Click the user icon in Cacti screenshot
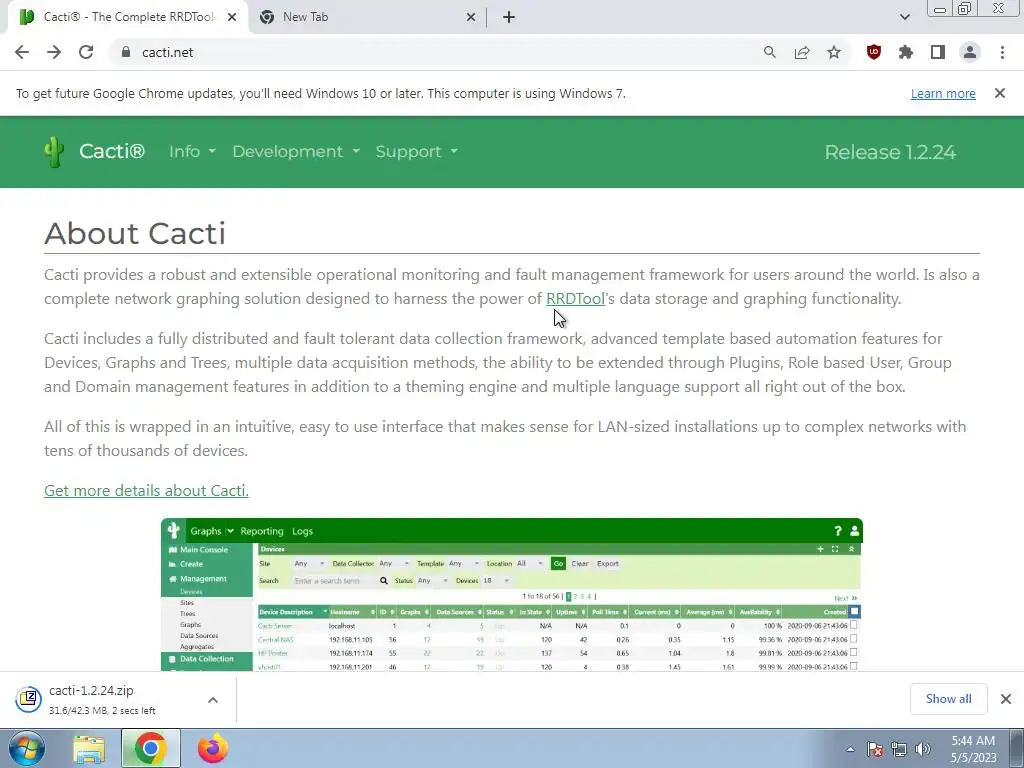1024x768 pixels. 854,531
